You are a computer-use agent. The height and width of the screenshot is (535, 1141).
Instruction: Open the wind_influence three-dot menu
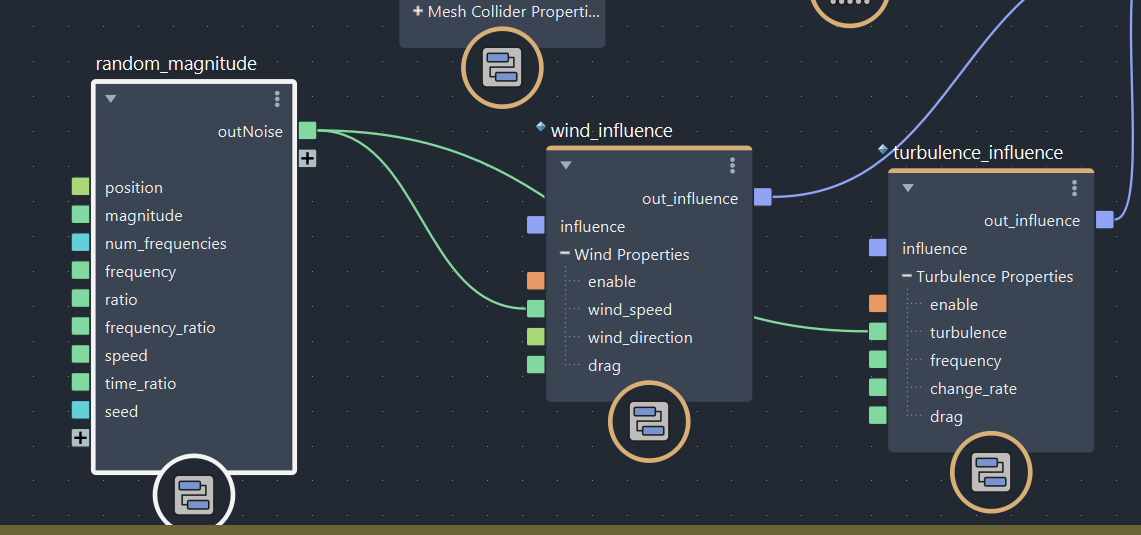(x=733, y=165)
